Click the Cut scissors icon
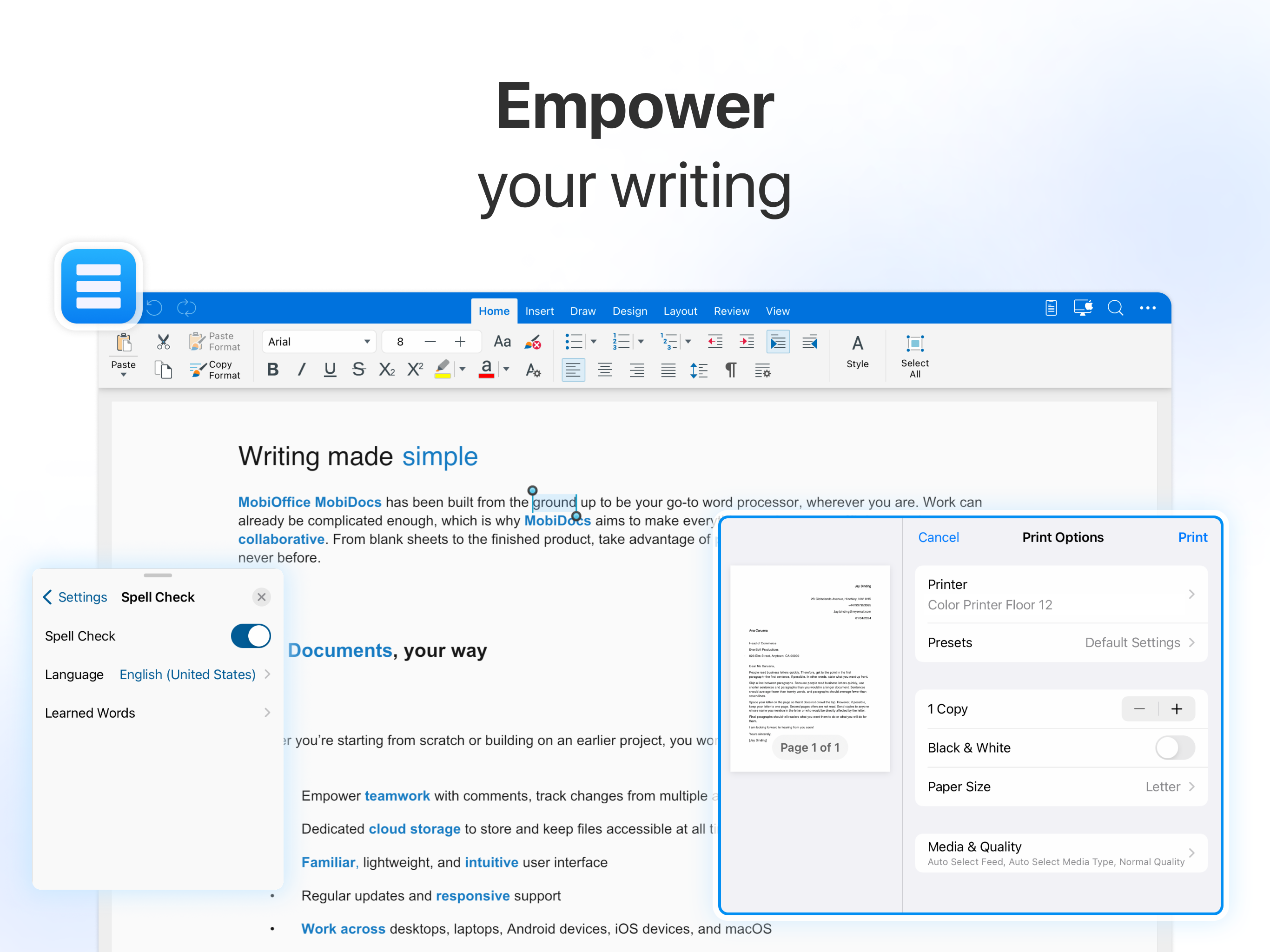This screenshot has height=952, width=1270. [x=164, y=342]
